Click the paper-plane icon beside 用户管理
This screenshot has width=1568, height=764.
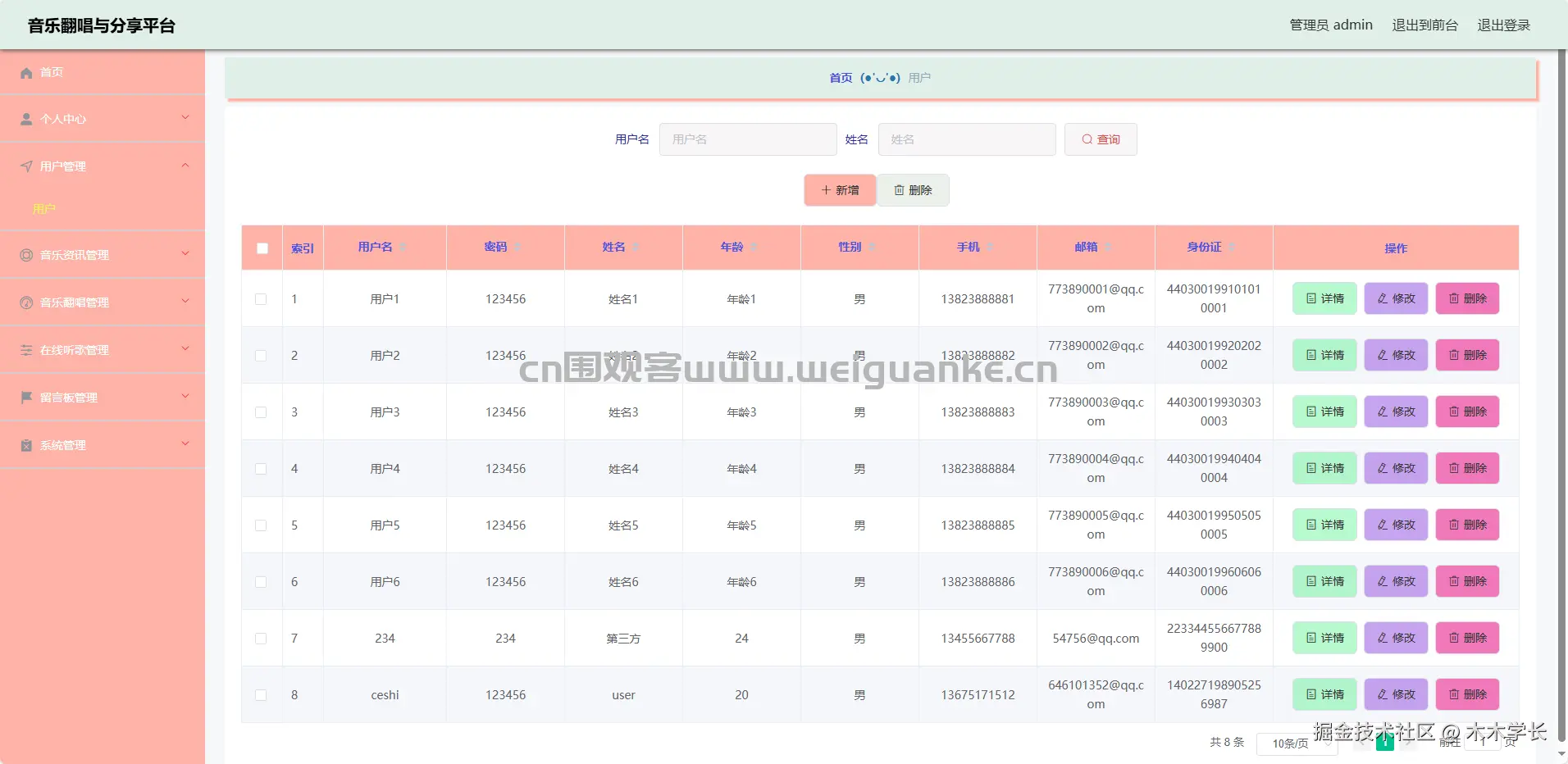pos(26,166)
